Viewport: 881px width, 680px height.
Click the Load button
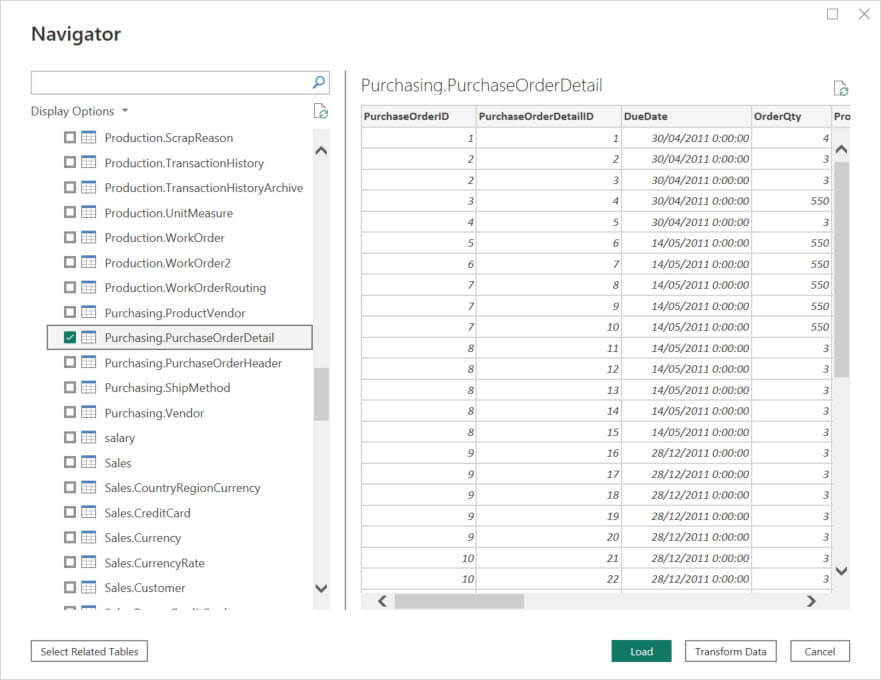pos(641,651)
